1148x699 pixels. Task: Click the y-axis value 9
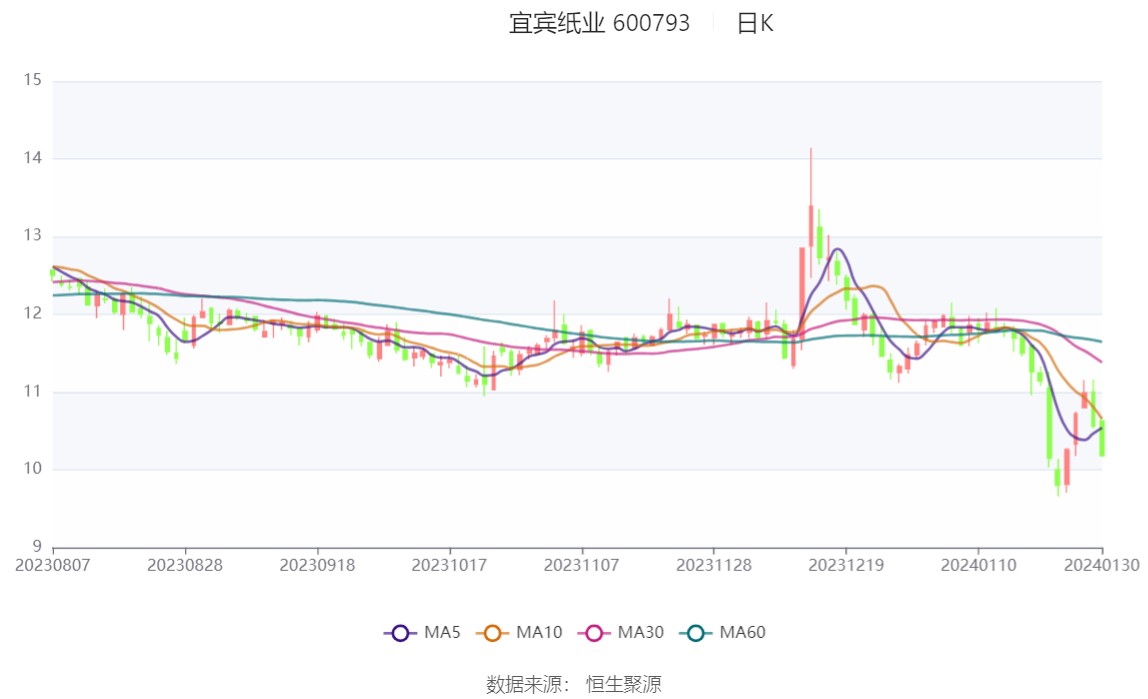tap(37, 547)
